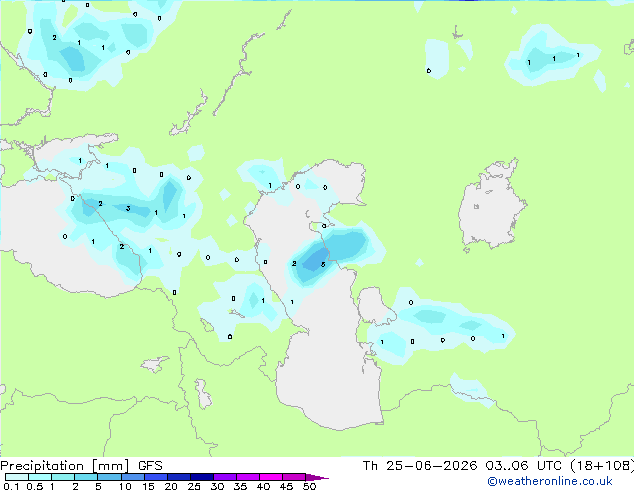Screen dimensions: 634x490
Task: Click the legend label "0.1"
Action: click(x=11, y=486)
